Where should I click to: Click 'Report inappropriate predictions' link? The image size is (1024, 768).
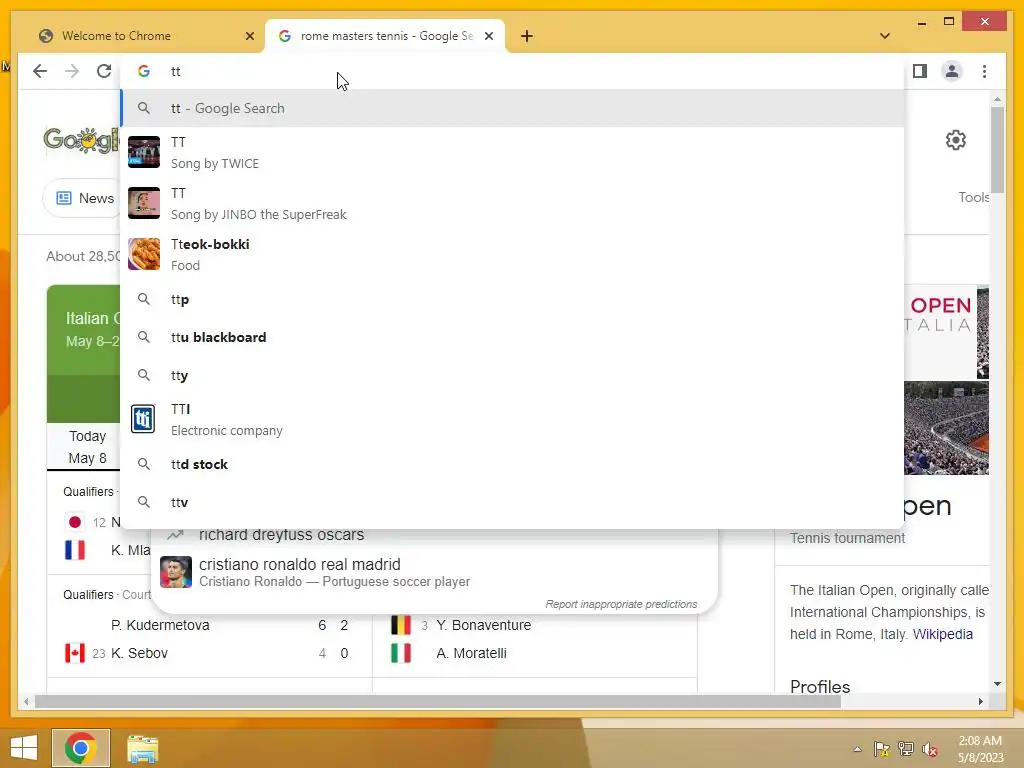coord(621,604)
